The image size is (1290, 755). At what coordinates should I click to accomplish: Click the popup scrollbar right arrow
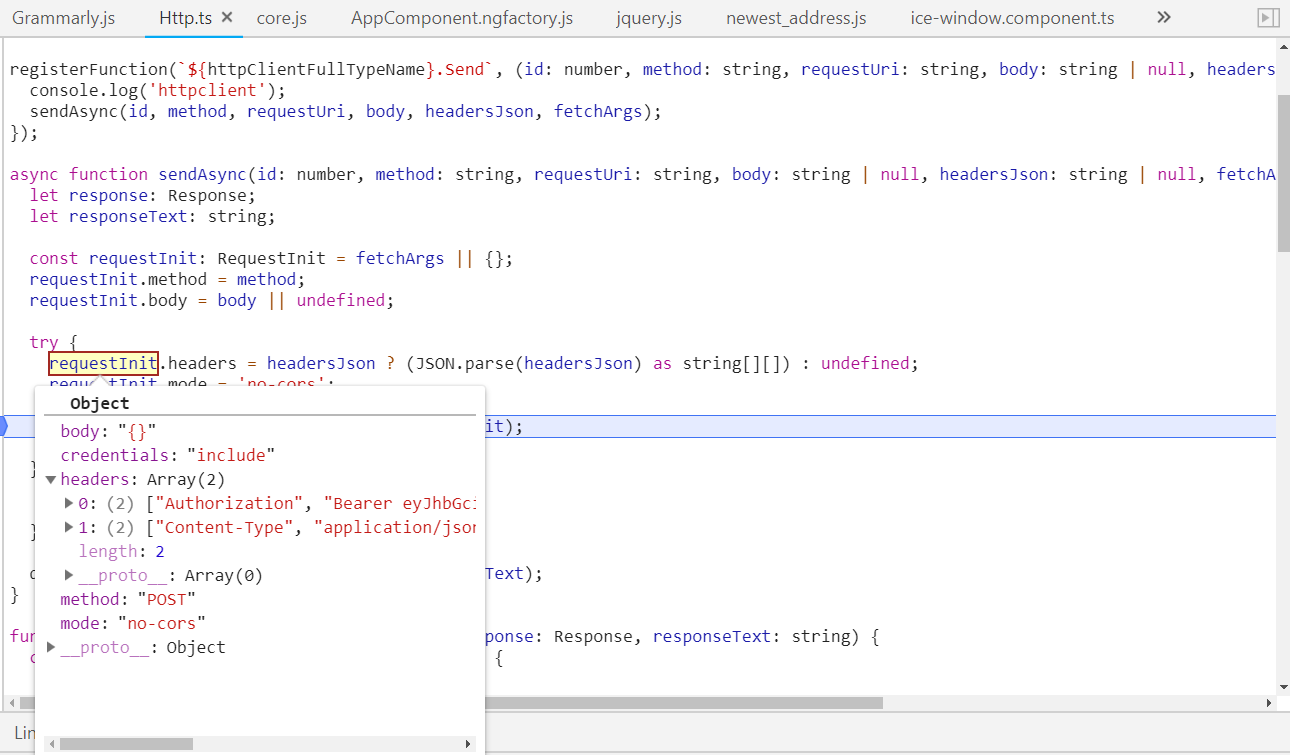click(x=467, y=744)
